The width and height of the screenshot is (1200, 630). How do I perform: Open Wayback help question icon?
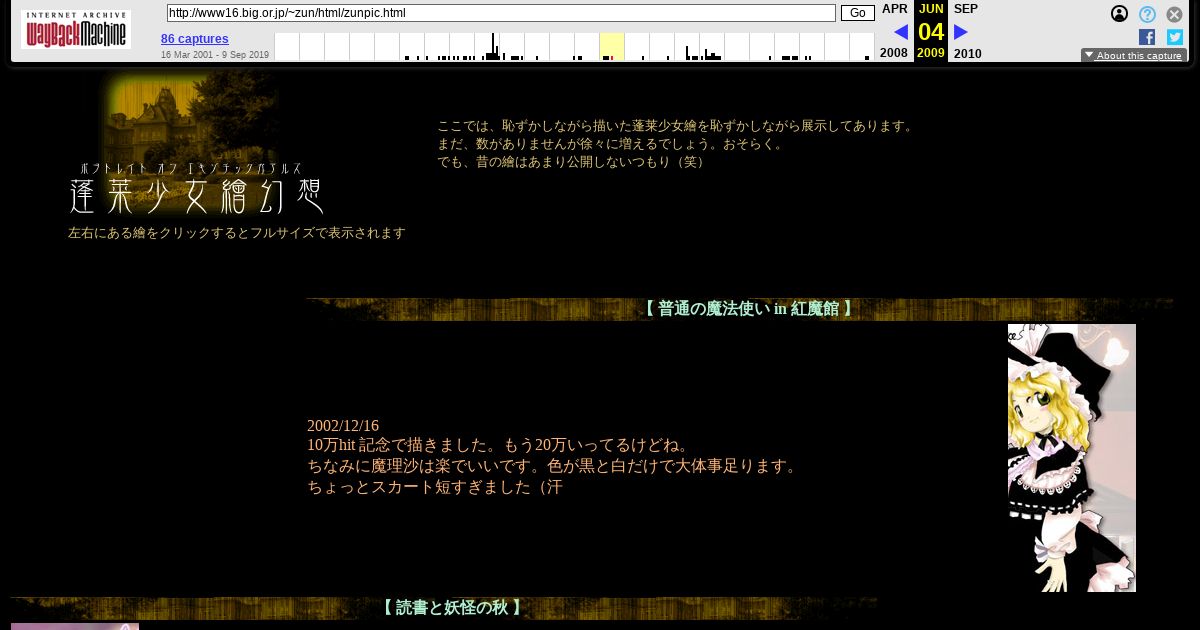click(1147, 14)
